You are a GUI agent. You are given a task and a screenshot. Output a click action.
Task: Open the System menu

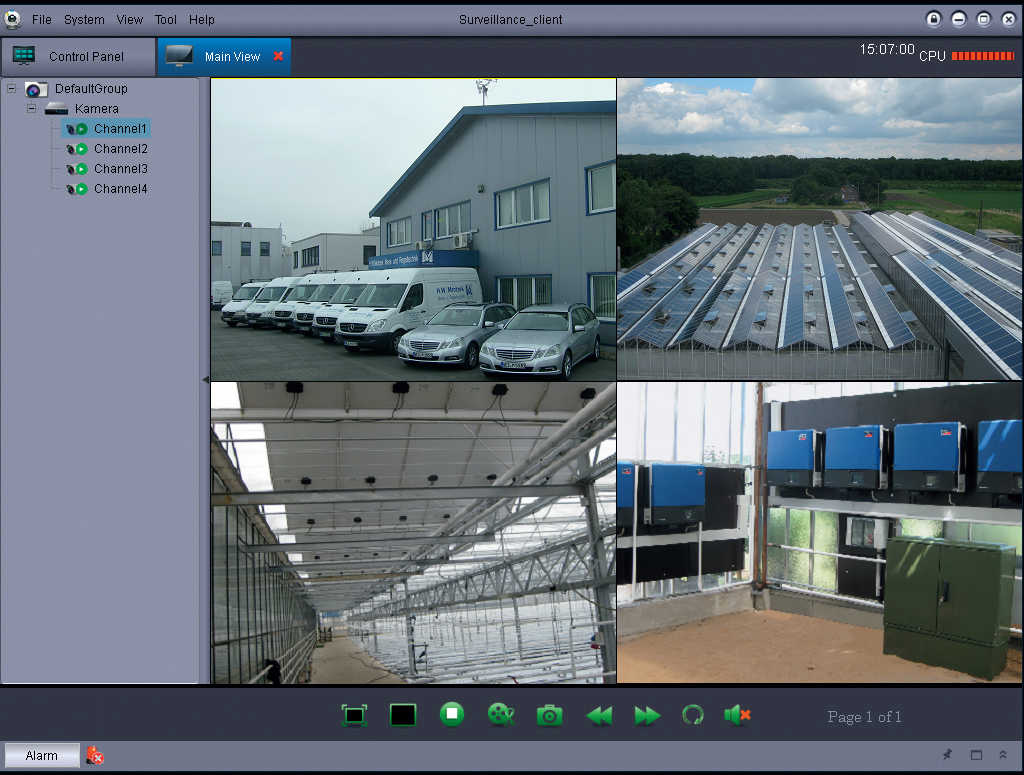pyautogui.click(x=84, y=19)
